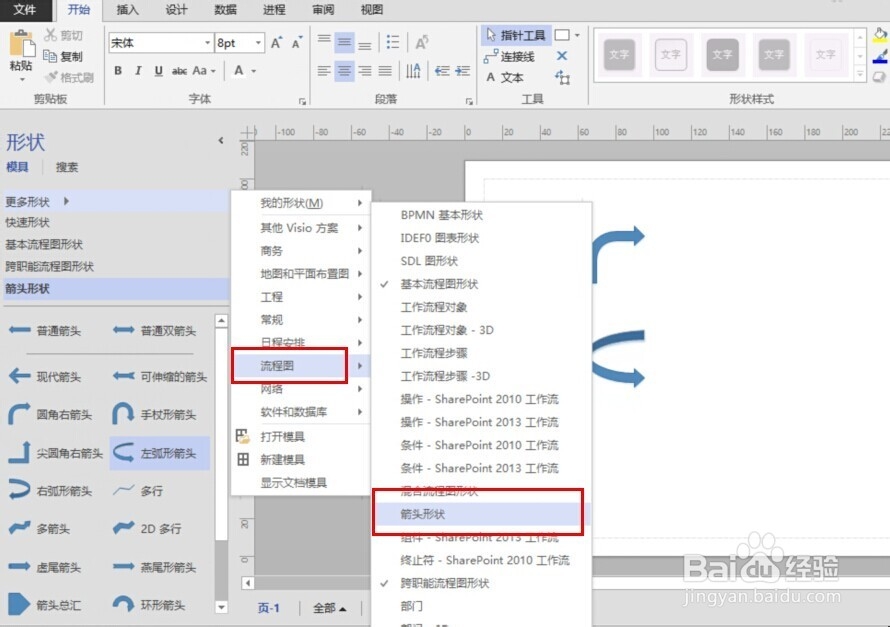This screenshot has height=627, width=890.
Task: Open the 全部 pages dropdown
Action: pyautogui.click(x=330, y=608)
